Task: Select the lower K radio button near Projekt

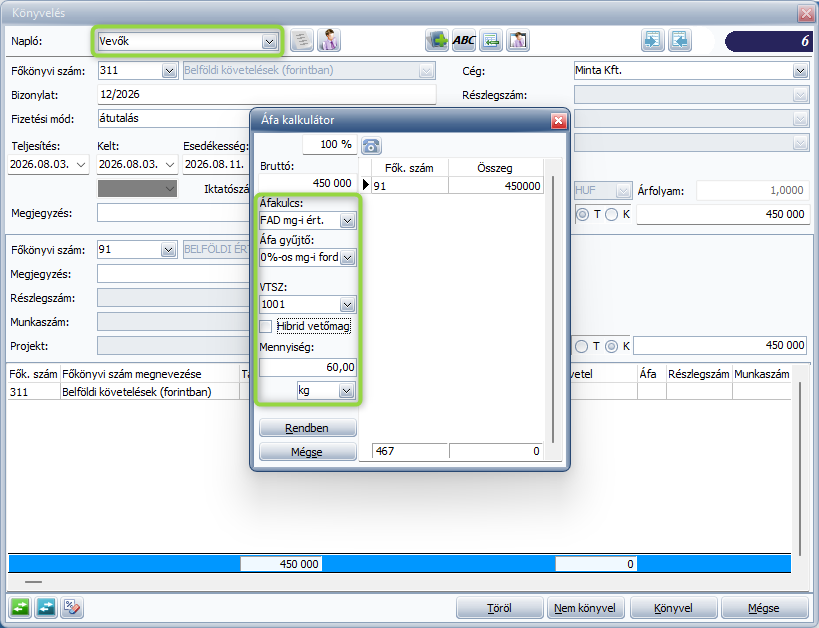Action: (x=612, y=346)
